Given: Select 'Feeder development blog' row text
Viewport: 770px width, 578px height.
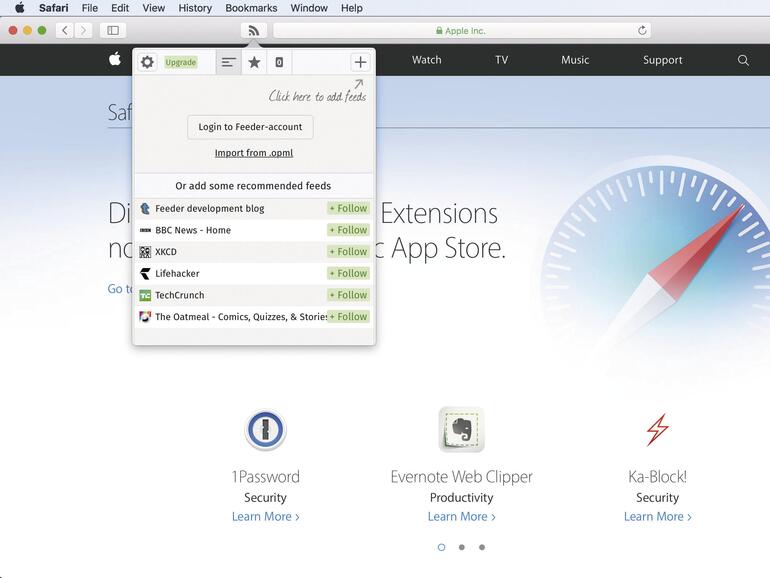Looking at the screenshot, I should 210,208.
